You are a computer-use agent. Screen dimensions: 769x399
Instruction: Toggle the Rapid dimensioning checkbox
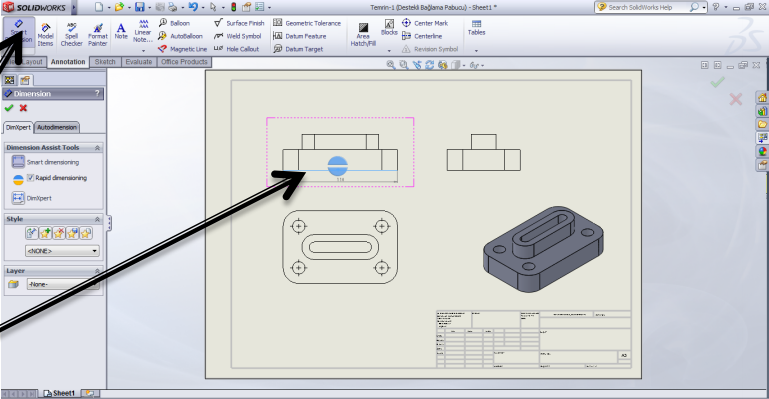click(x=30, y=177)
